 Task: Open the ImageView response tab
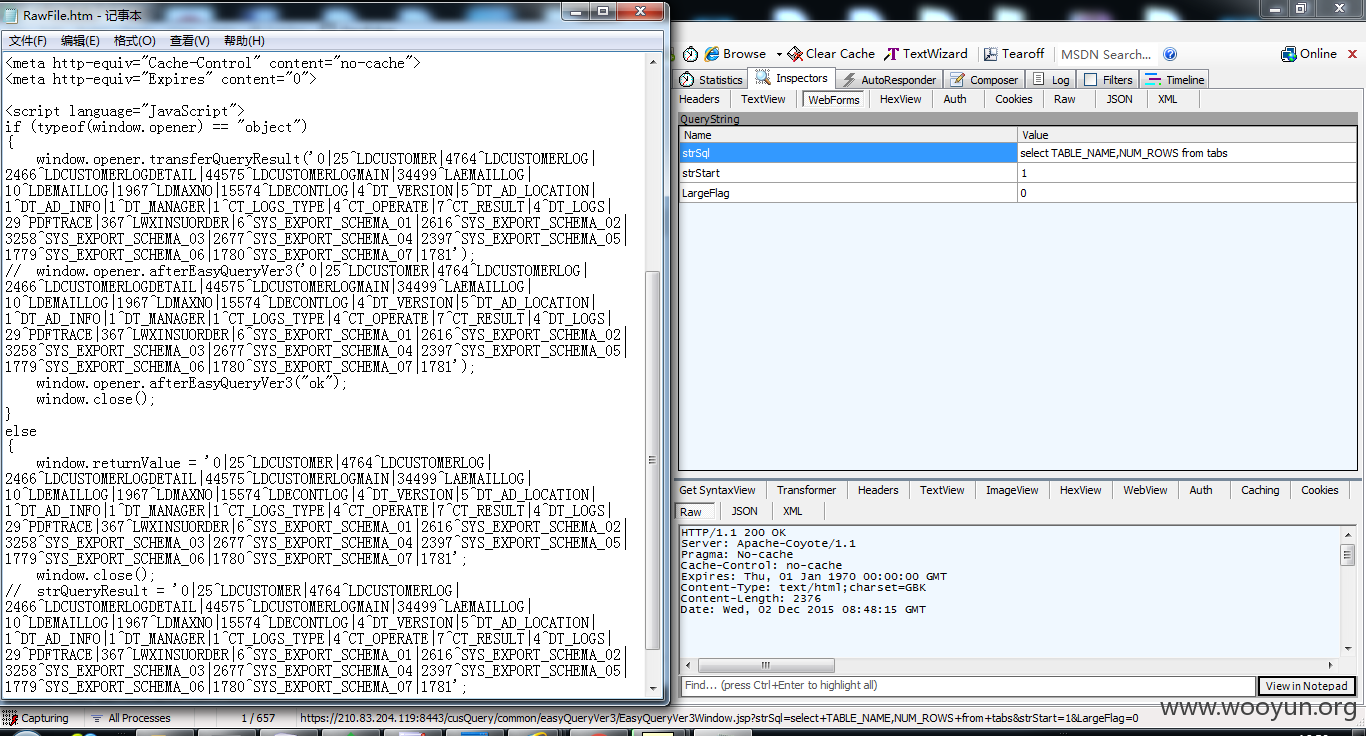[1012, 490]
